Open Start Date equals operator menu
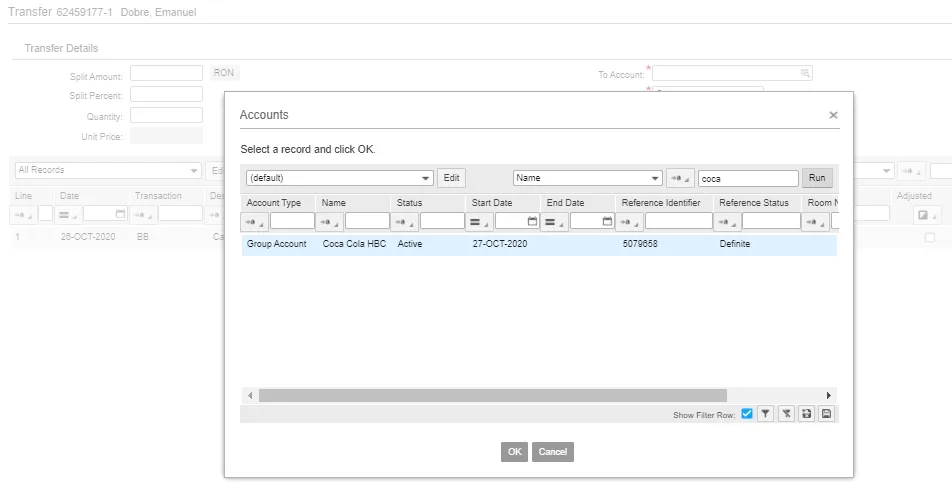This screenshot has height=492, width=952. tap(480, 222)
